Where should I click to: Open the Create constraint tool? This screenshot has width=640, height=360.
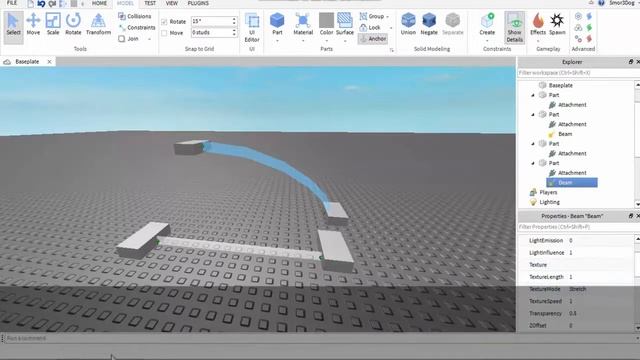coord(487,24)
